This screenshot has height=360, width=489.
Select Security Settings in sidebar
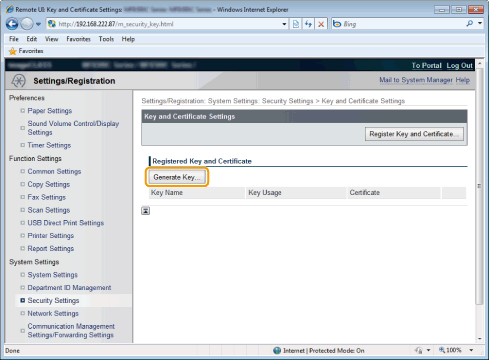point(53,300)
